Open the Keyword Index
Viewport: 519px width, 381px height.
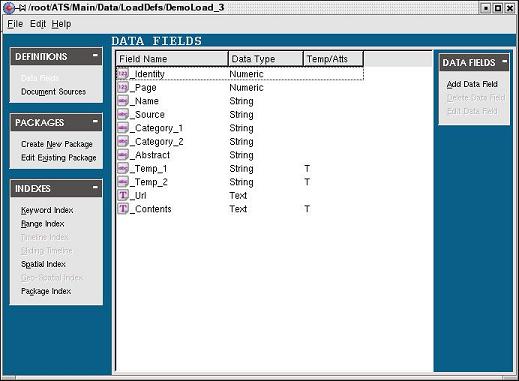[x=47, y=210]
